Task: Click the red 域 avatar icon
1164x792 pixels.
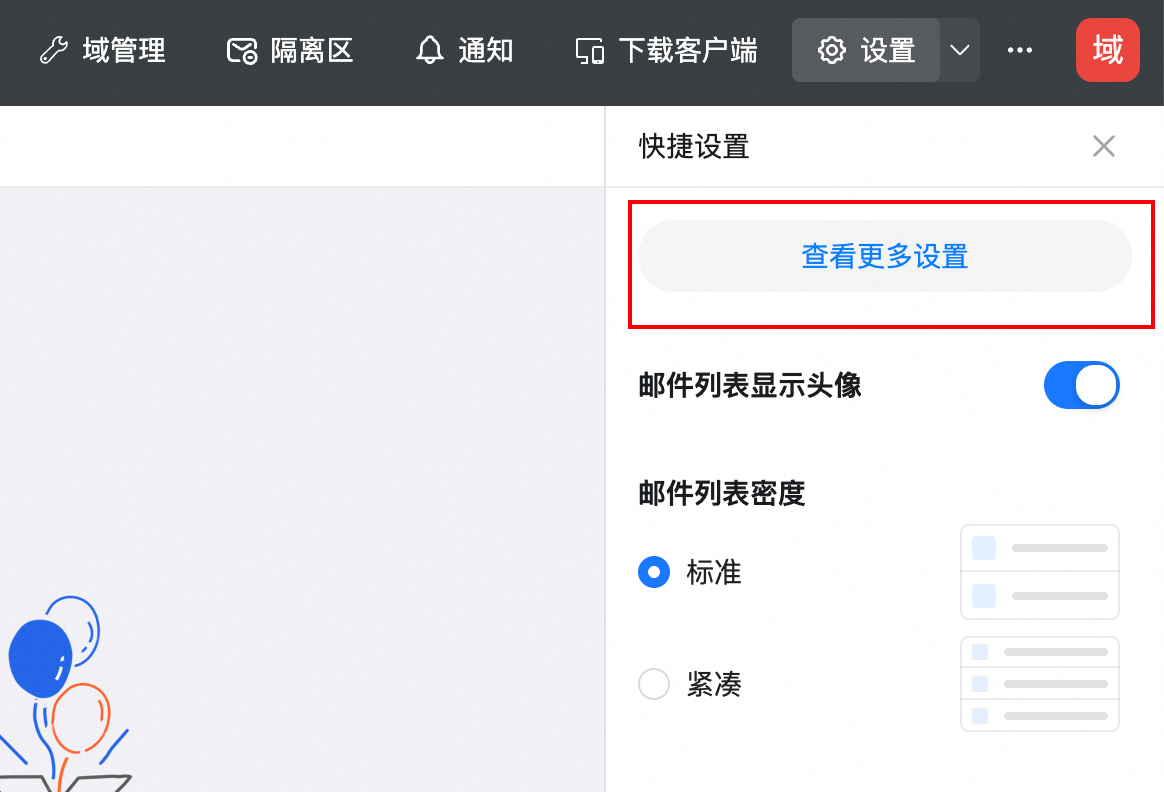Action: [x=1107, y=50]
